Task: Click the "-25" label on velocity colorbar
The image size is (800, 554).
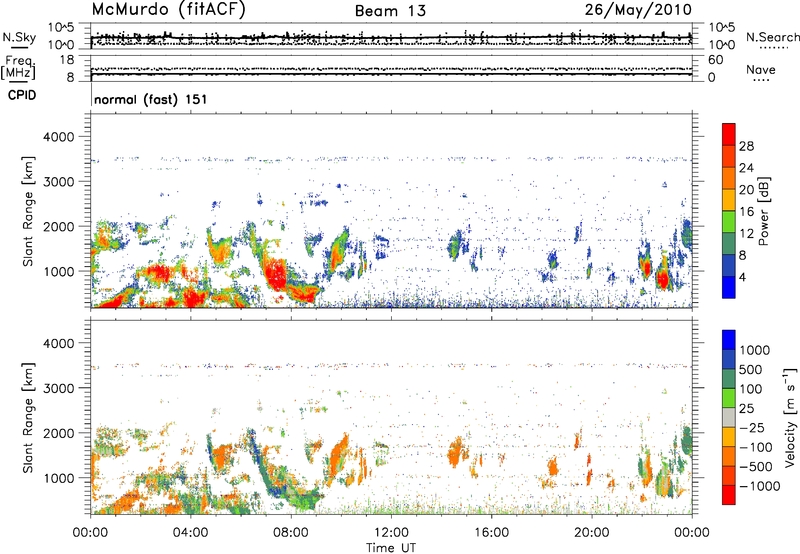Action: click(x=750, y=428)
